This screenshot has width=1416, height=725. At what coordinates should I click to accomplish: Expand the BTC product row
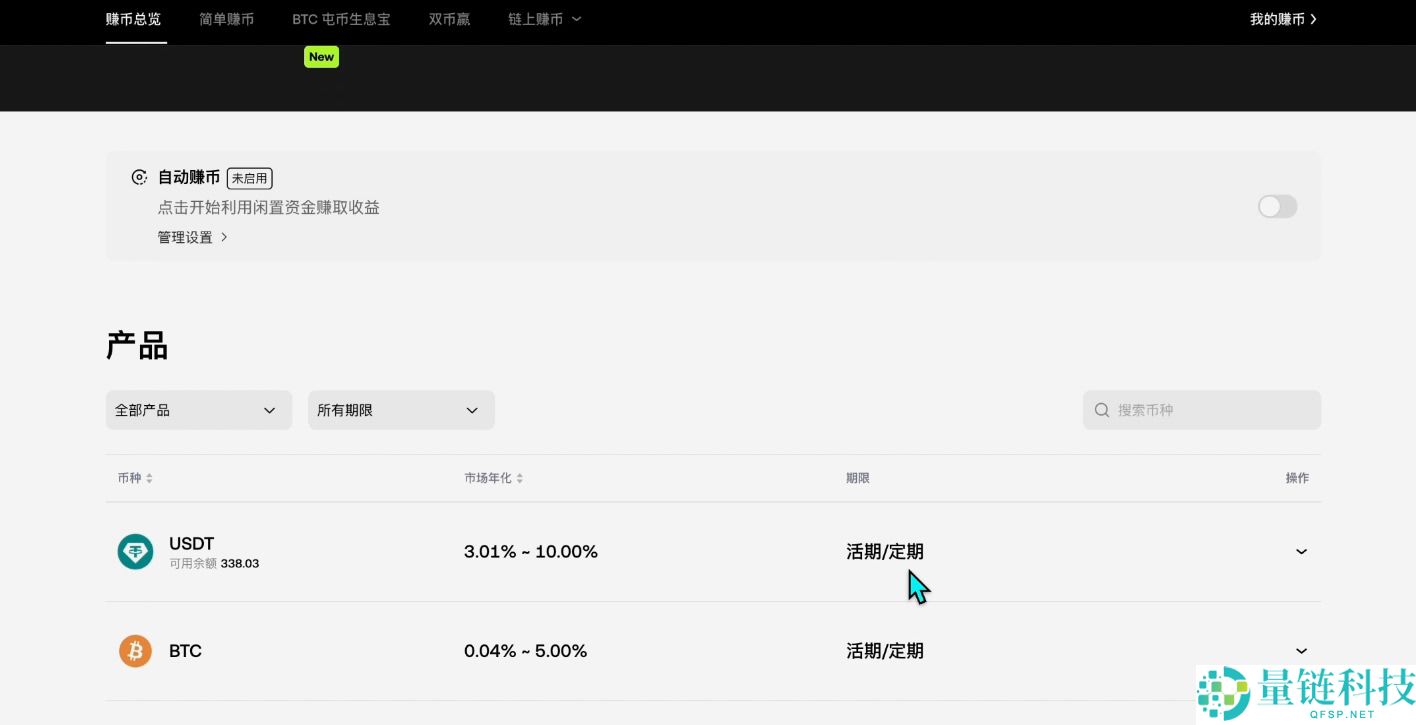point(1301,650)
